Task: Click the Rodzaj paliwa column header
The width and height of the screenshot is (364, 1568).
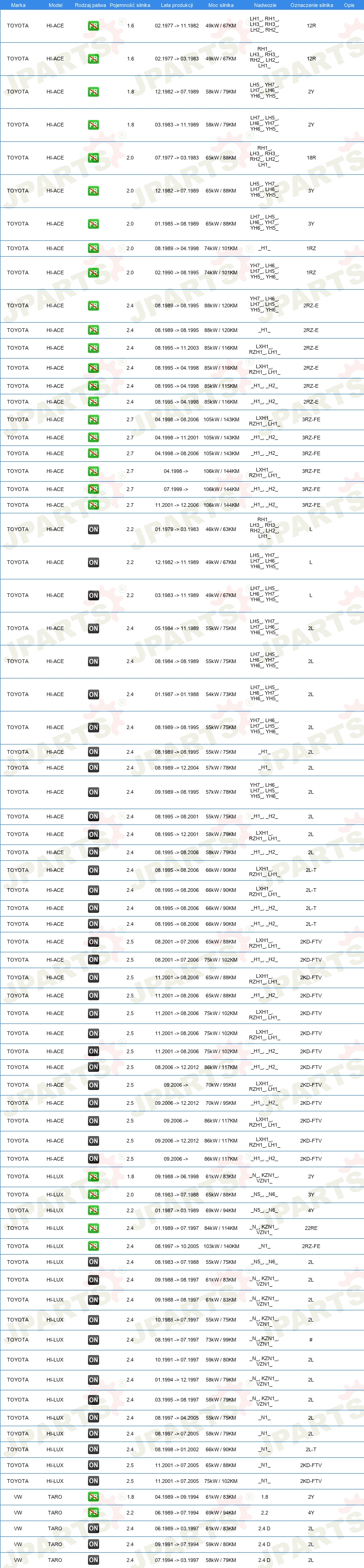Action: tap(90, 5)
